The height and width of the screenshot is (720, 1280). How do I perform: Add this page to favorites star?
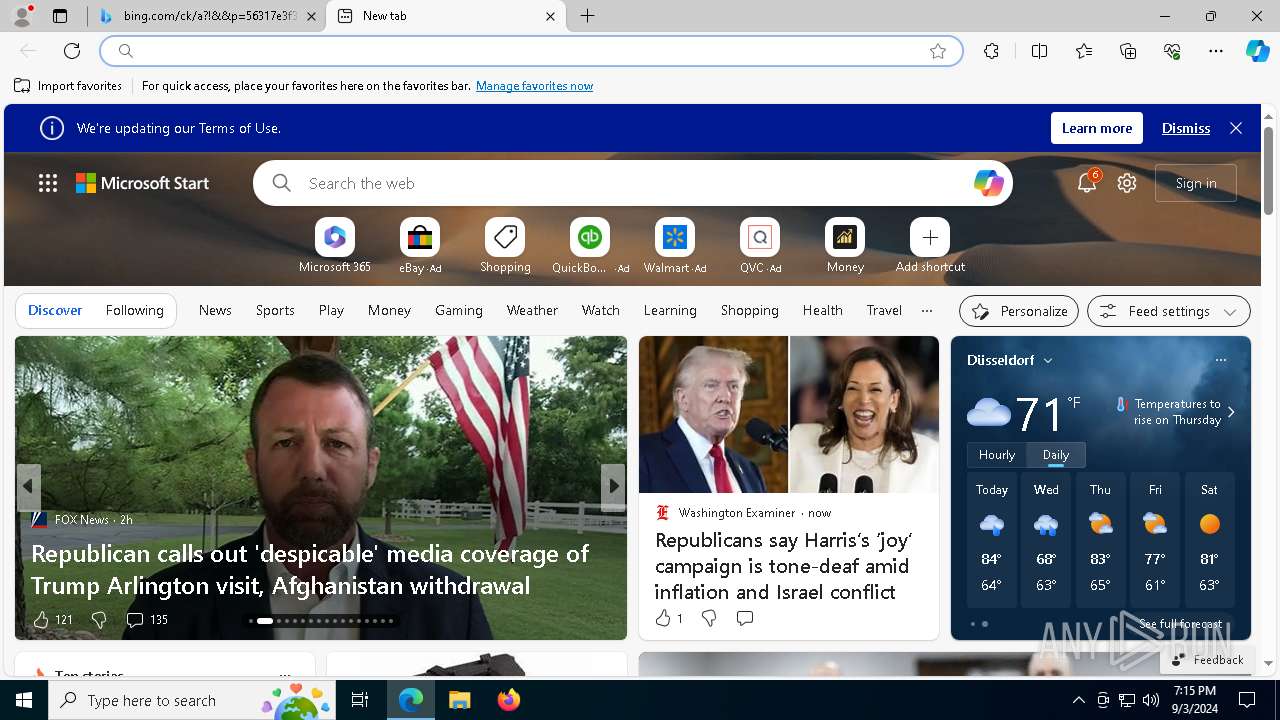938,51
